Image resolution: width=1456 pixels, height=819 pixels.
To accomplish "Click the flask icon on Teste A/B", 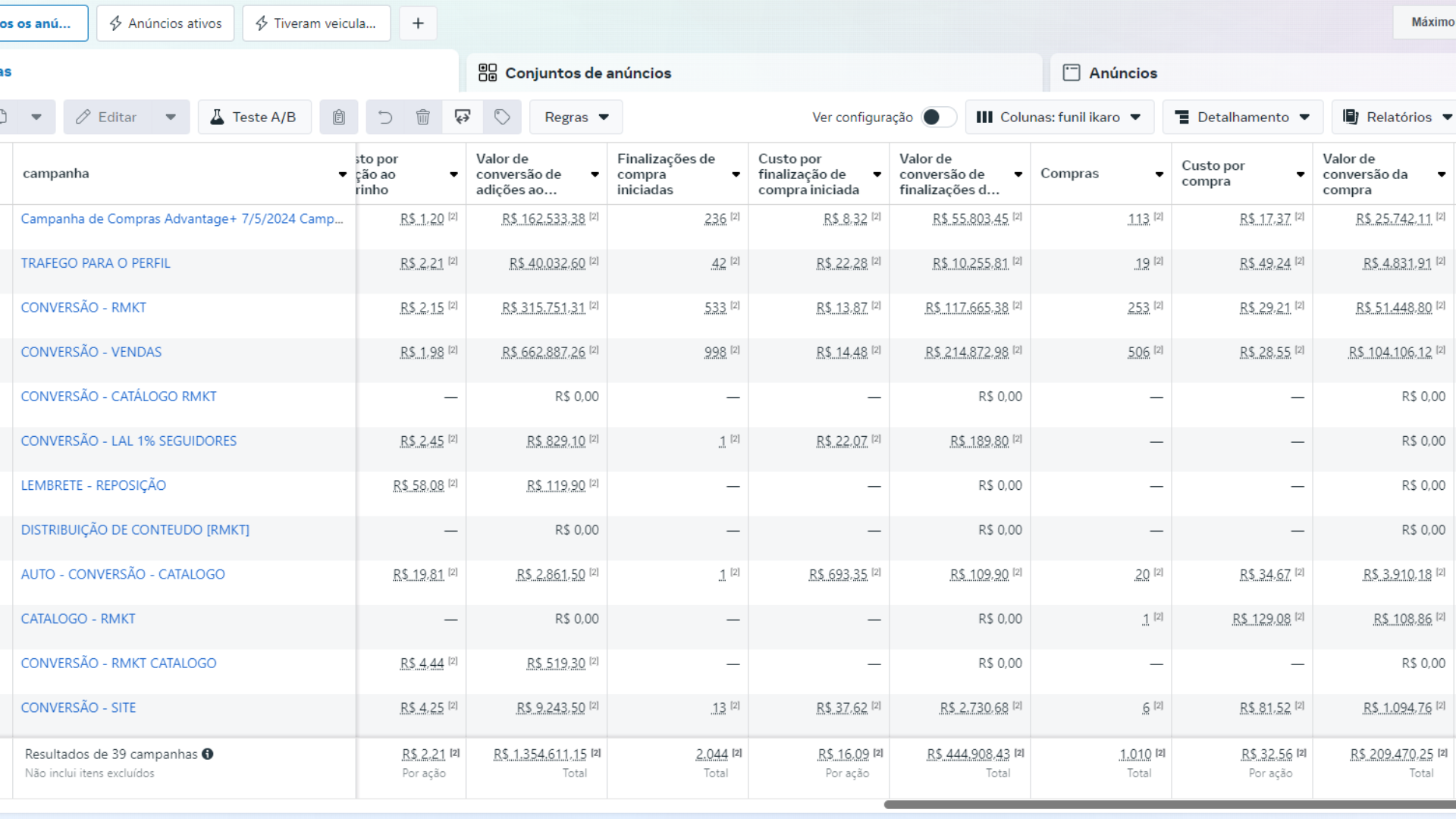I will [x=217, y=117].
